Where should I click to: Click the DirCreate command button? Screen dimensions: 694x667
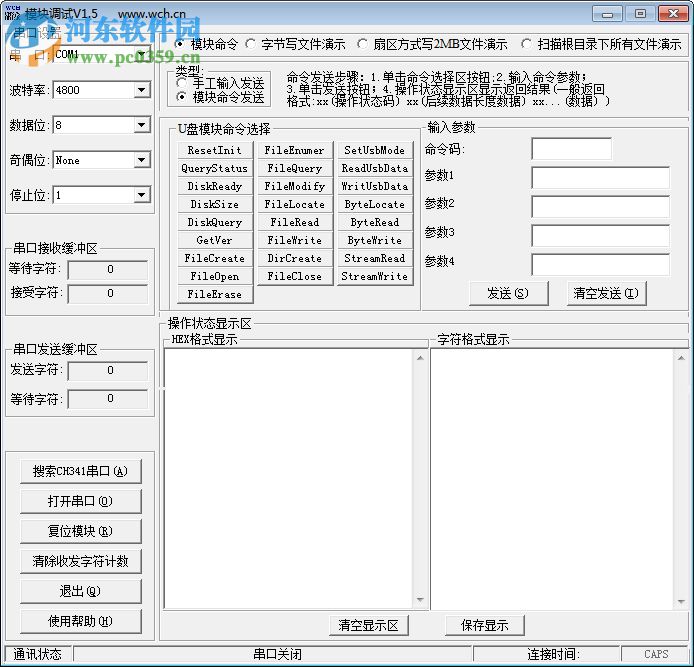pyautogui.click(x=295, y=258)
